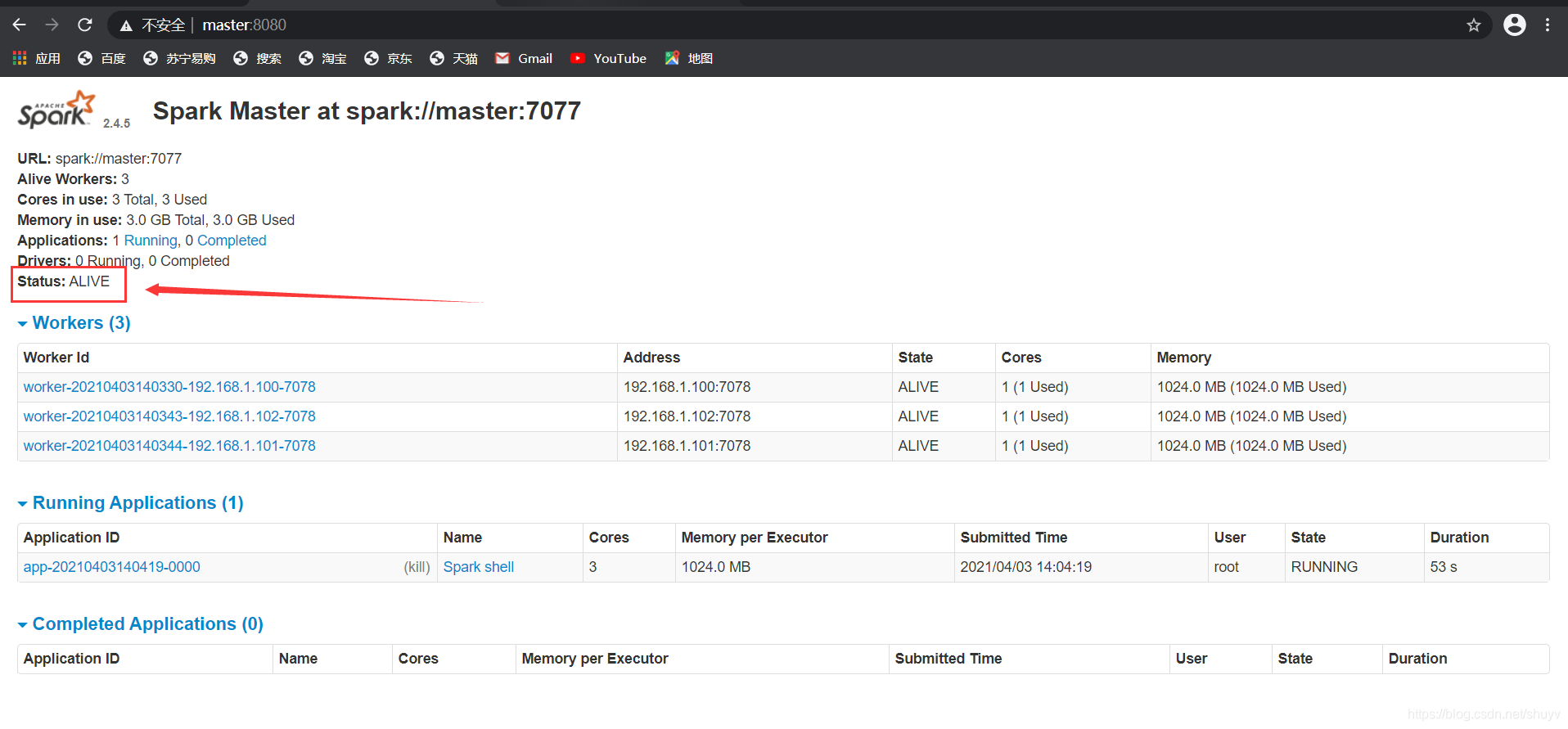This screenshot has width=1568, height=729.
Task: Open application app-20210403140419-0000 link
Action: pos(112,567)
